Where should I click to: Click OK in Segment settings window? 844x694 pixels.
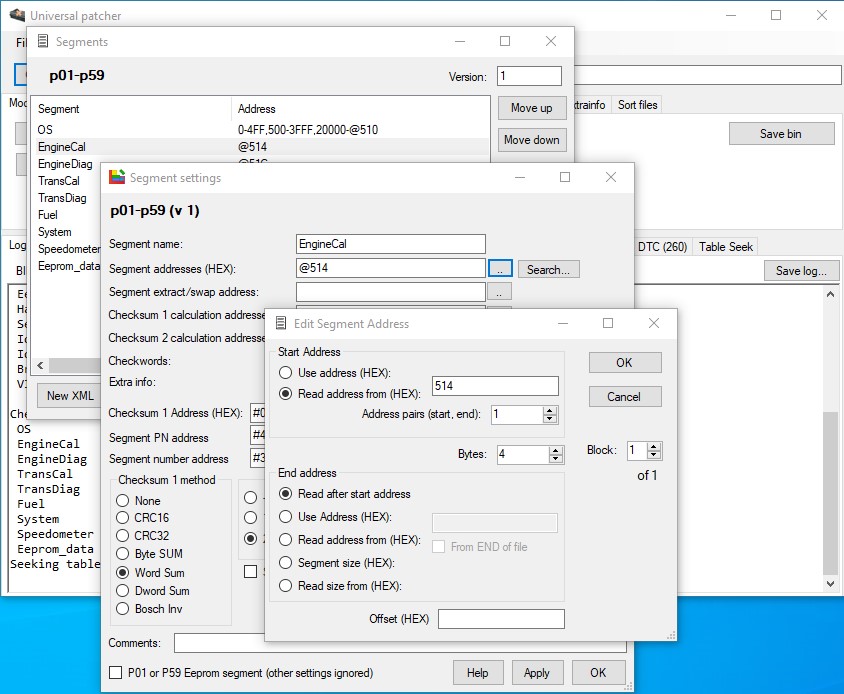pyautogui.click(x=599, y=673)
